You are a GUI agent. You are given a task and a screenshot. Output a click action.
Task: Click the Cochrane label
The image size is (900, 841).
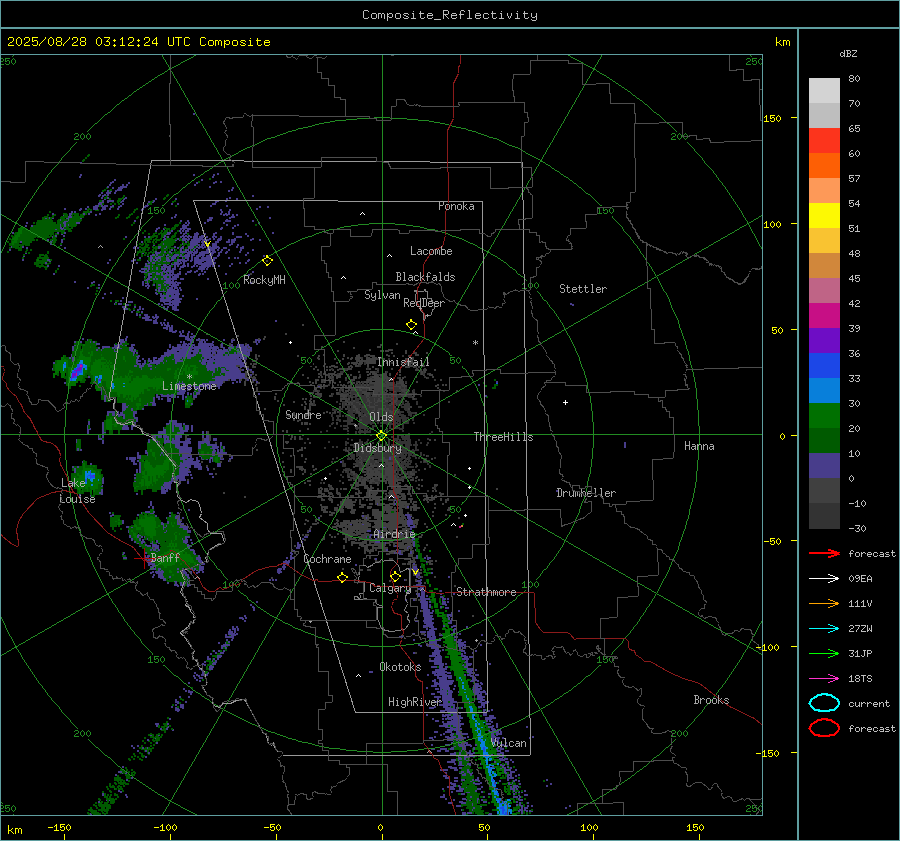[327, 559]
